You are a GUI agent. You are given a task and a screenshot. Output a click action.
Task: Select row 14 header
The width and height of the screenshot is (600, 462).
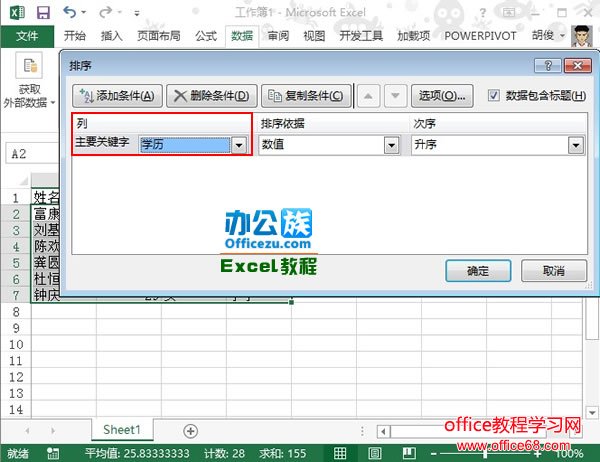point(16,410)
